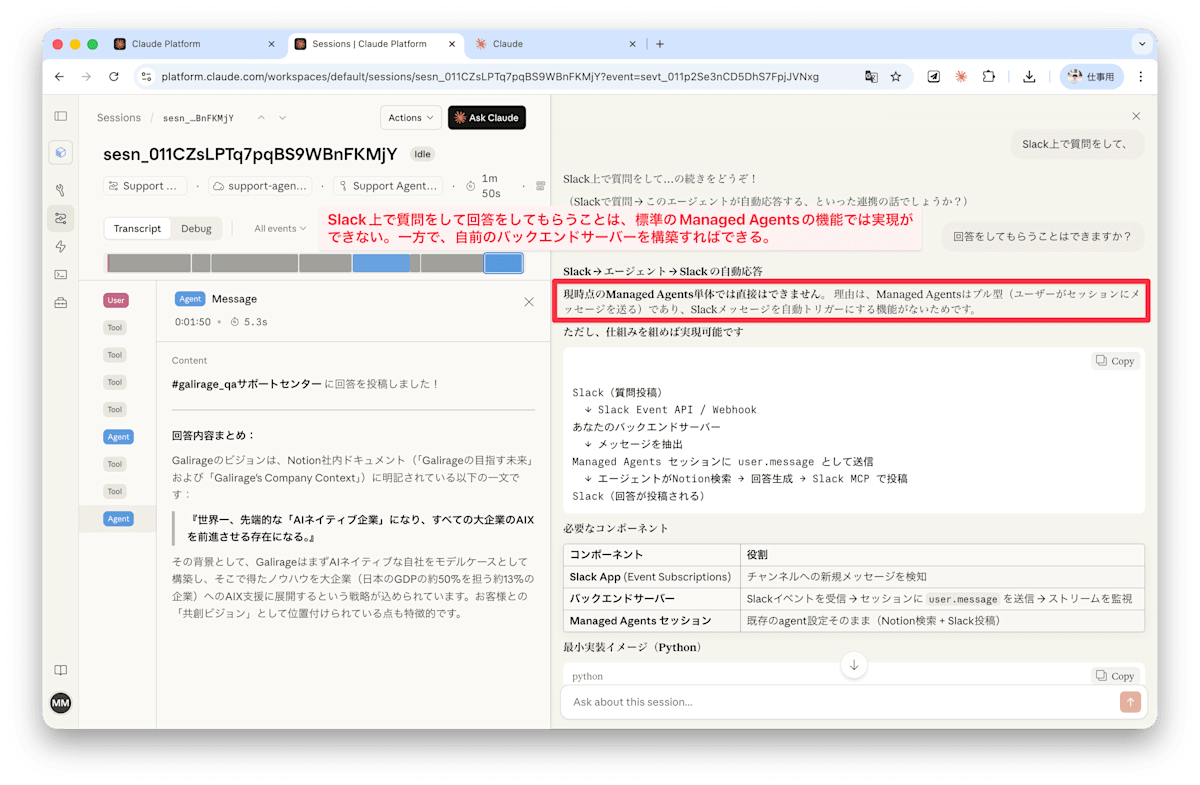Open the Claude extension starburst icon
The height and width of the screenshot is (785, 1200).
pyautogui.click(x=961, y=76)
